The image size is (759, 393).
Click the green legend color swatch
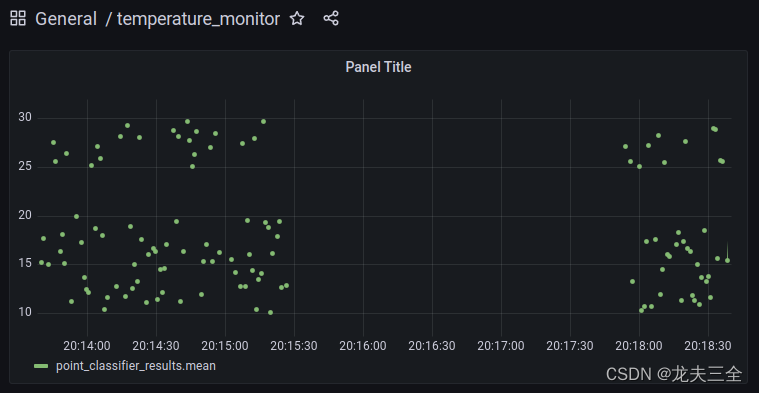(x=41, y=366)
